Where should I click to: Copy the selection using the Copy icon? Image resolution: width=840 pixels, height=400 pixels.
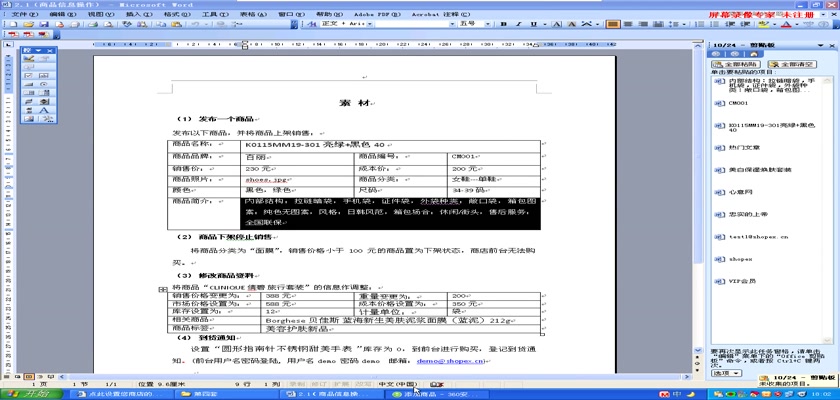[x=161, y=24]
